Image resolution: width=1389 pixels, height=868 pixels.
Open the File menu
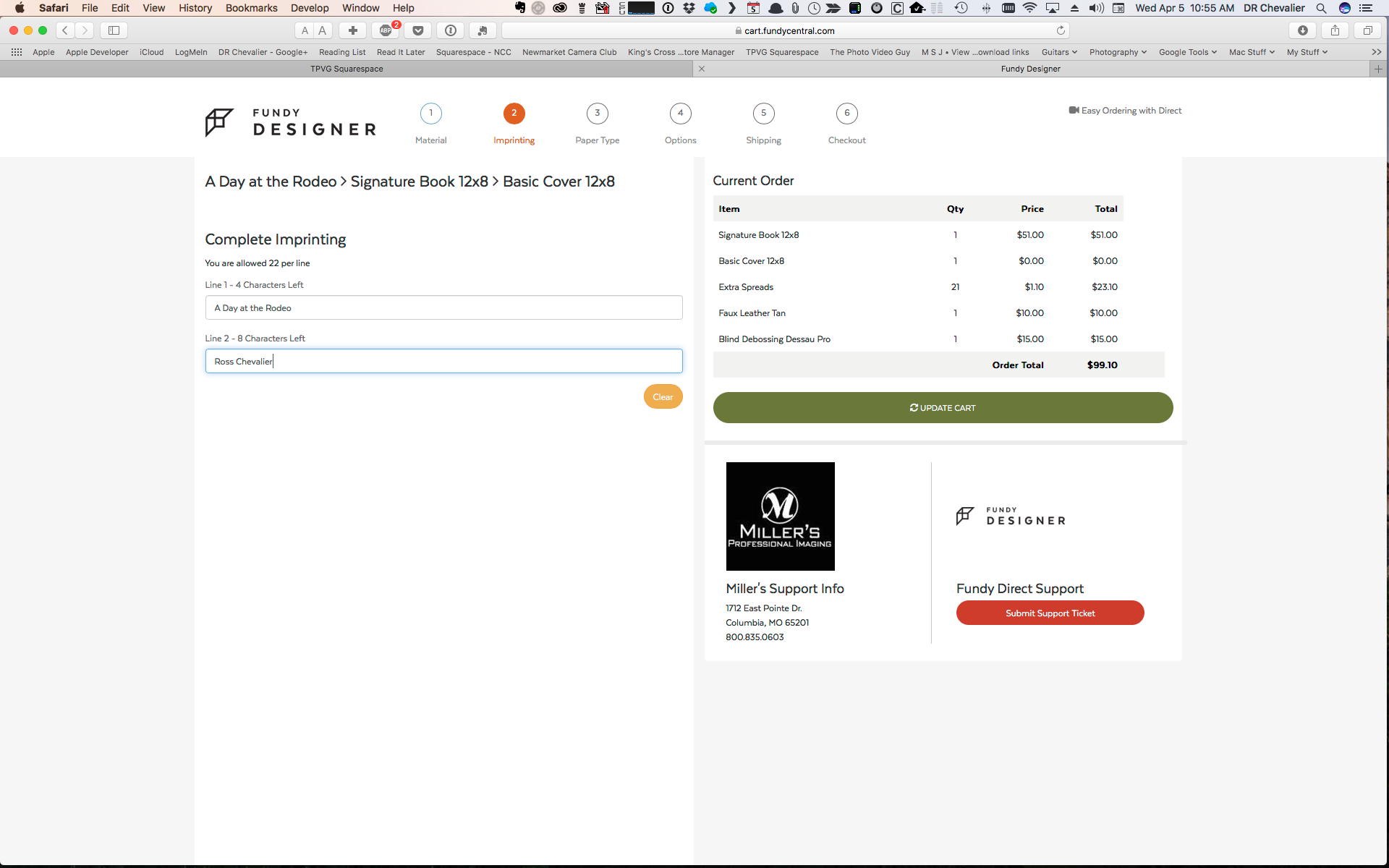[90, 8]
